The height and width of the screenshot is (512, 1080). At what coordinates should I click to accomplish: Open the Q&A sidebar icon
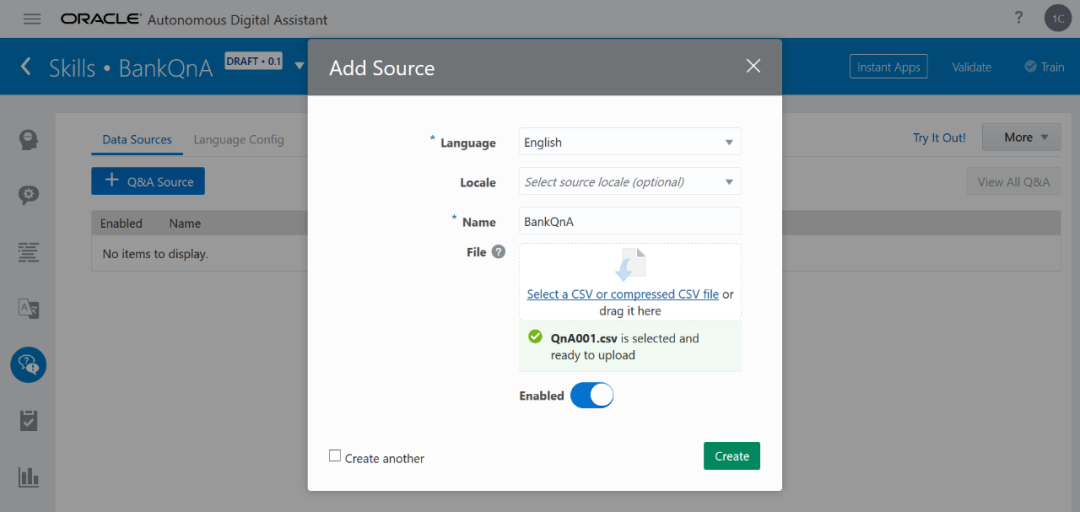click(x=29, y=365)
